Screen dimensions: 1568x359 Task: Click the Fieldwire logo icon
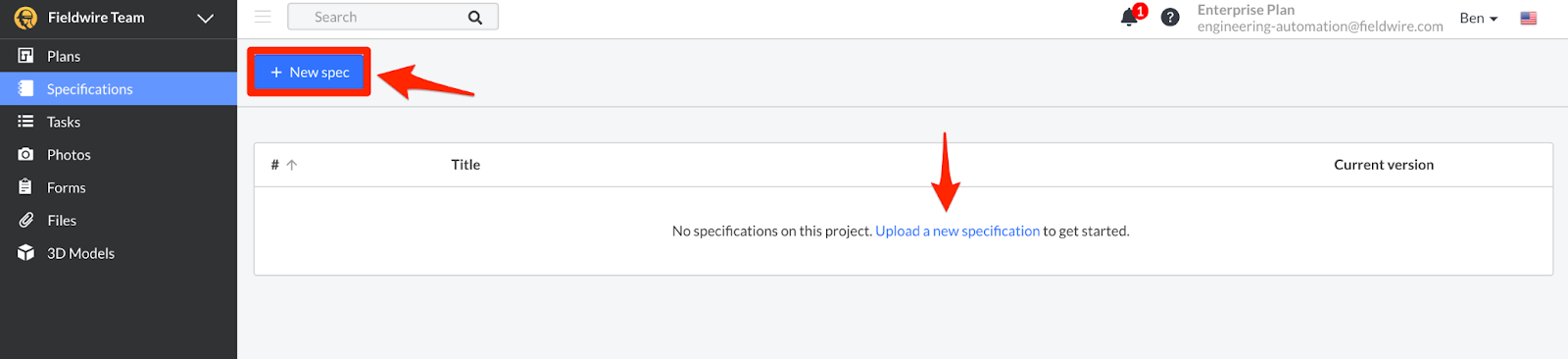coord(25,18)
